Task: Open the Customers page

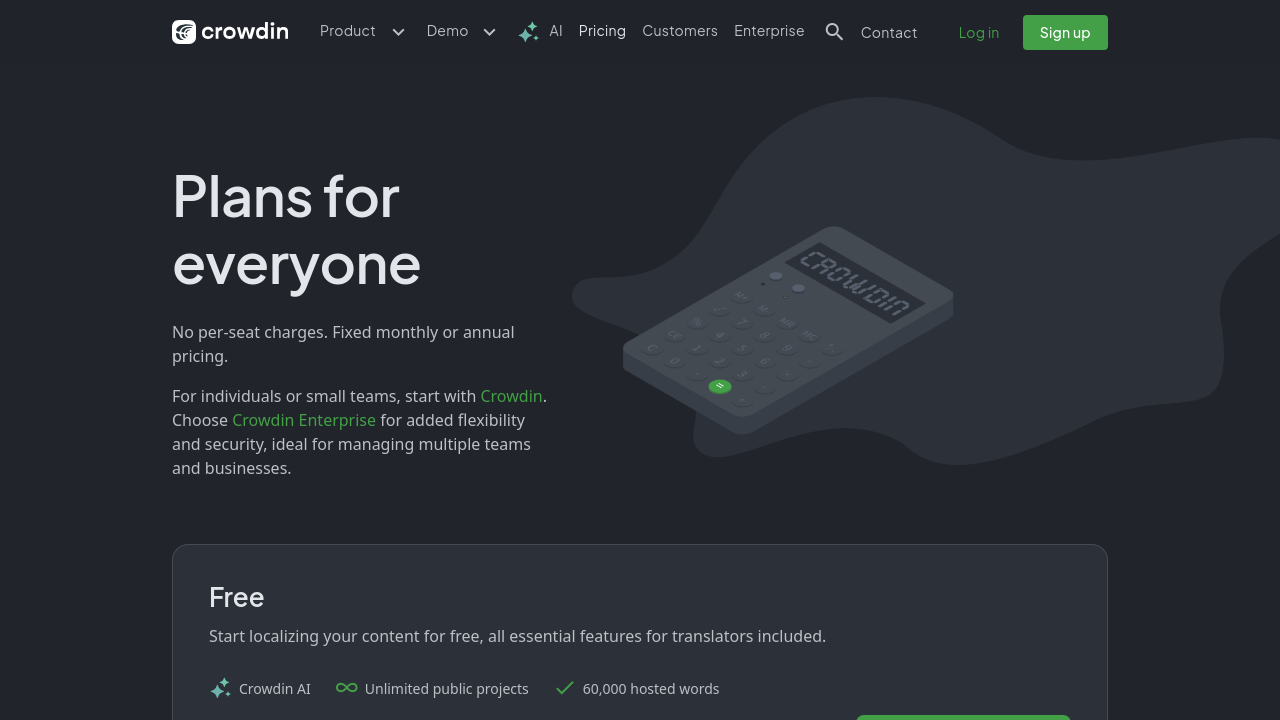Action: 680,31
